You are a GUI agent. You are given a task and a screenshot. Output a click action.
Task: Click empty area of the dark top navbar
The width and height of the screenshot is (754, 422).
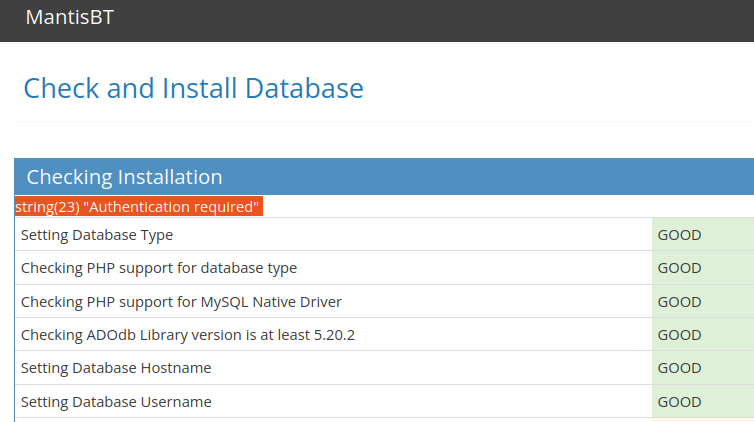point(450,20)
